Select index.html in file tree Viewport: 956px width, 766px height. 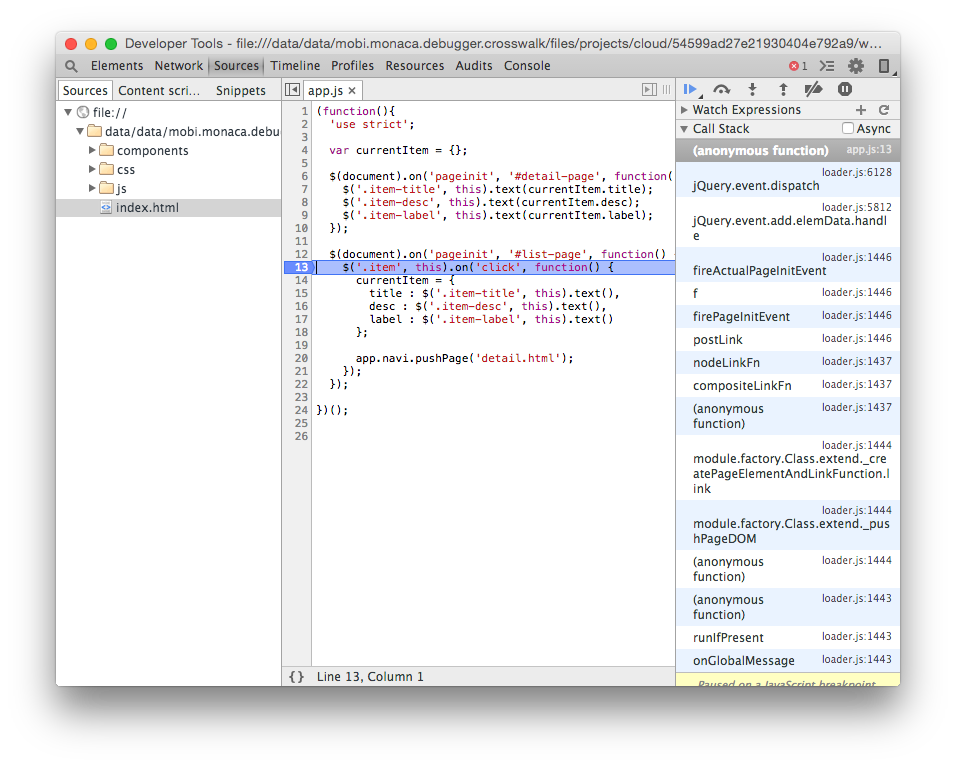click(x=147, y=208)
